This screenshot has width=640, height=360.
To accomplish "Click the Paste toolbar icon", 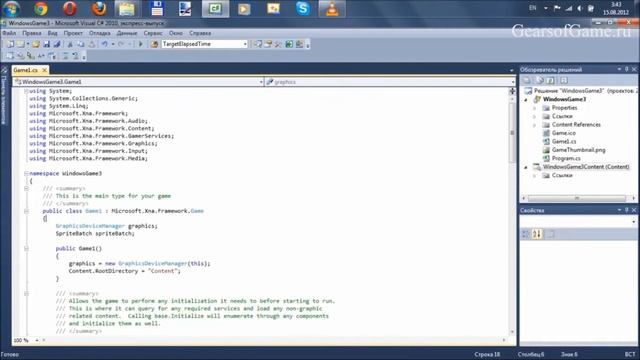I will 92,44.
